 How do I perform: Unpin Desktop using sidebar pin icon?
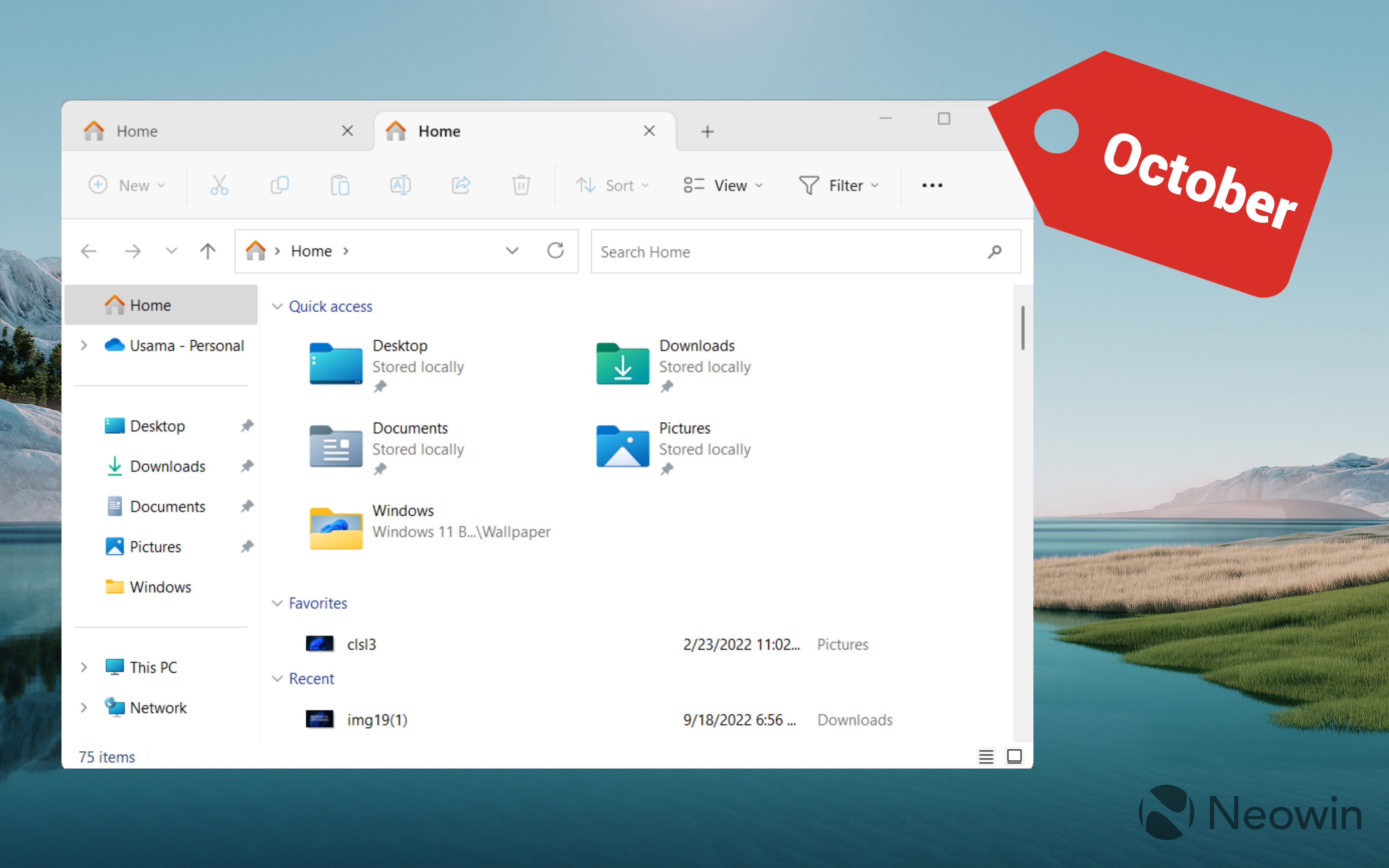click(x=247, y=426)
